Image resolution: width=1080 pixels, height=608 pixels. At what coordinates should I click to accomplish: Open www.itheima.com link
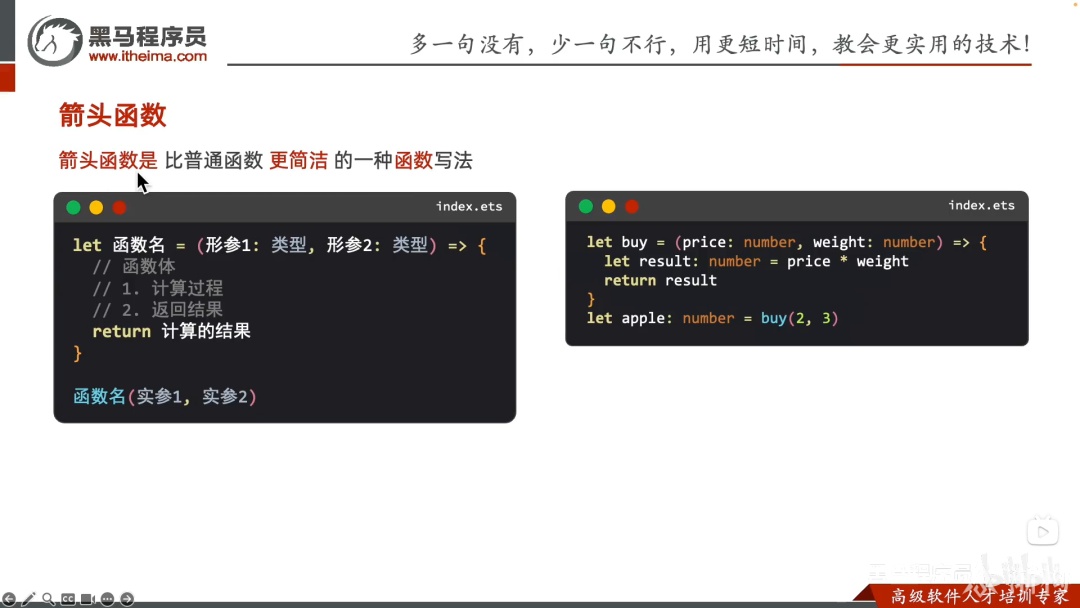[147, 56]
